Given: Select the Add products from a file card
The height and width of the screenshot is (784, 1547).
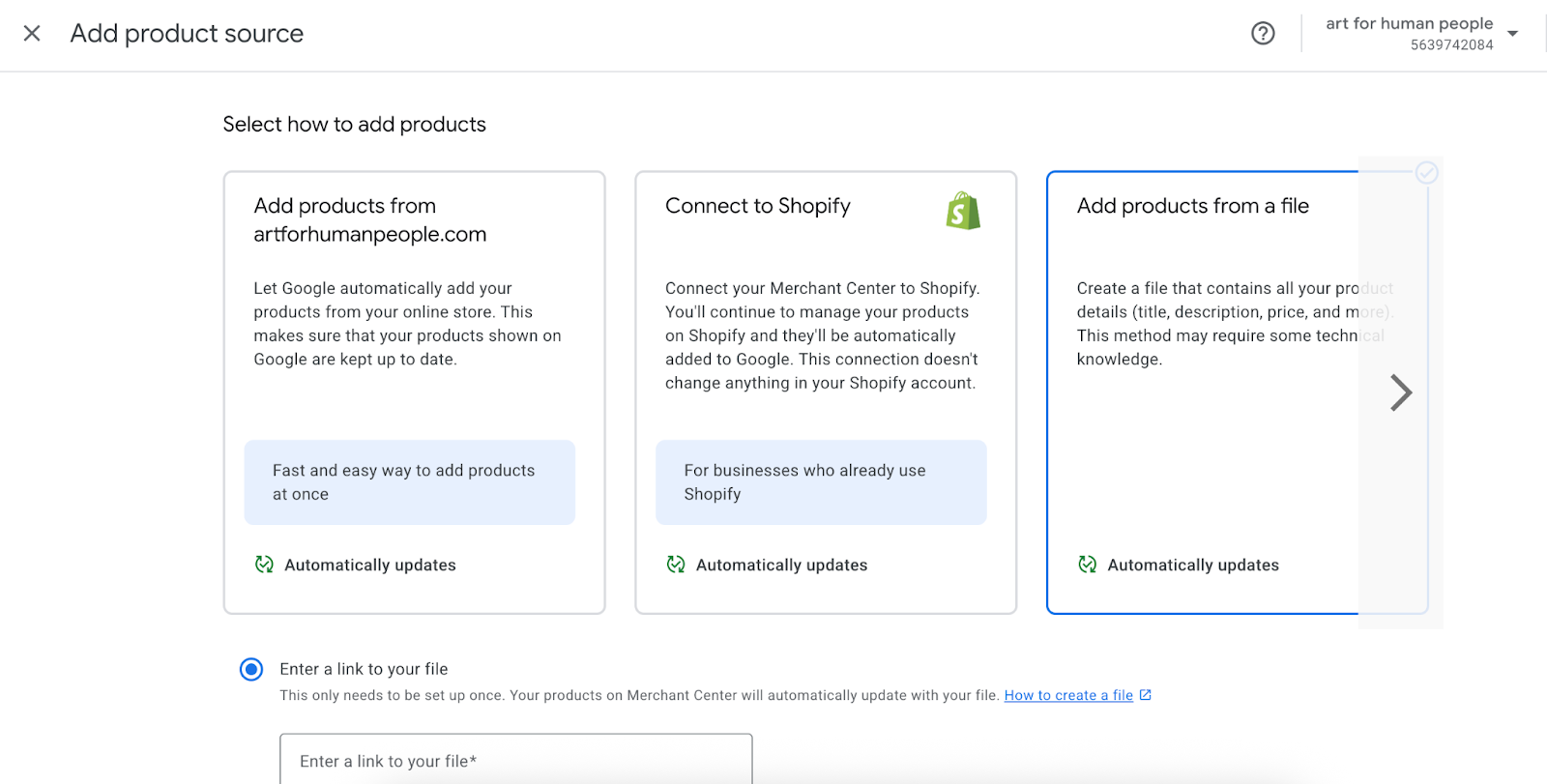Looking at the screenshot, I should coord(1237,392).
